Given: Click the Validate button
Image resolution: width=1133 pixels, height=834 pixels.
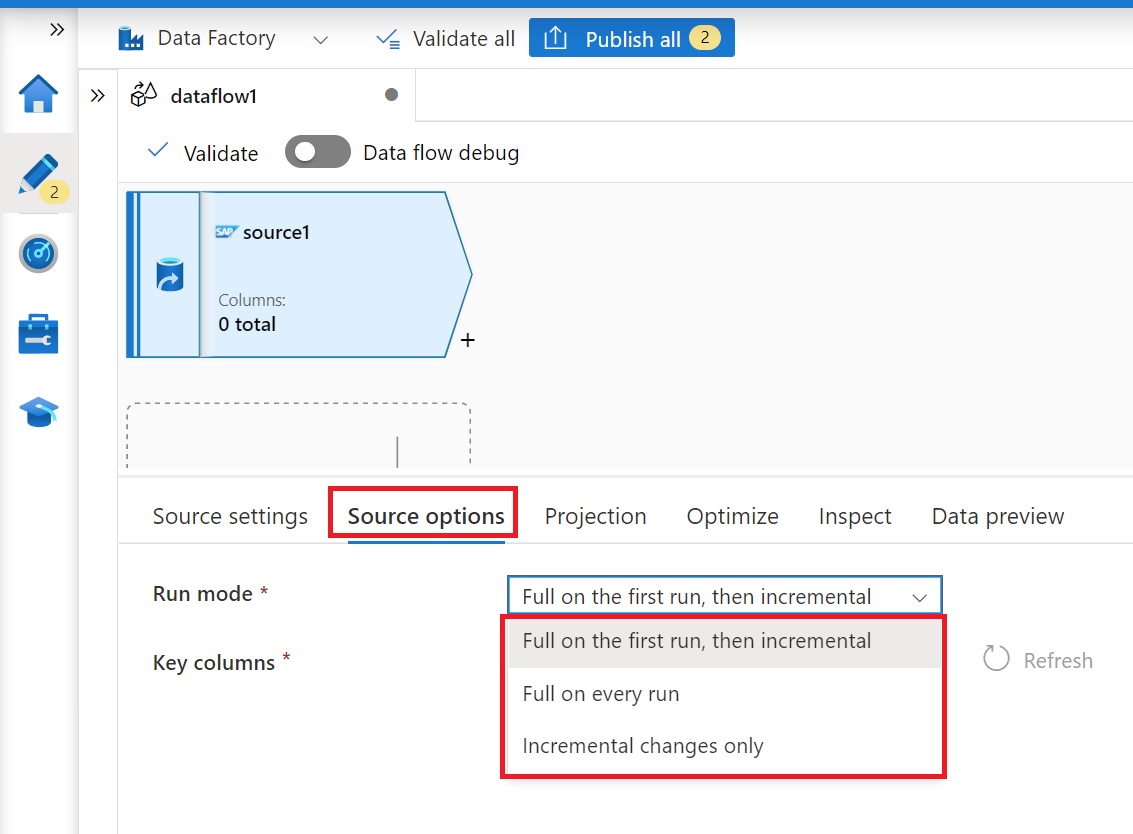Looking at the screenshot, I should [x=217, y=152].
